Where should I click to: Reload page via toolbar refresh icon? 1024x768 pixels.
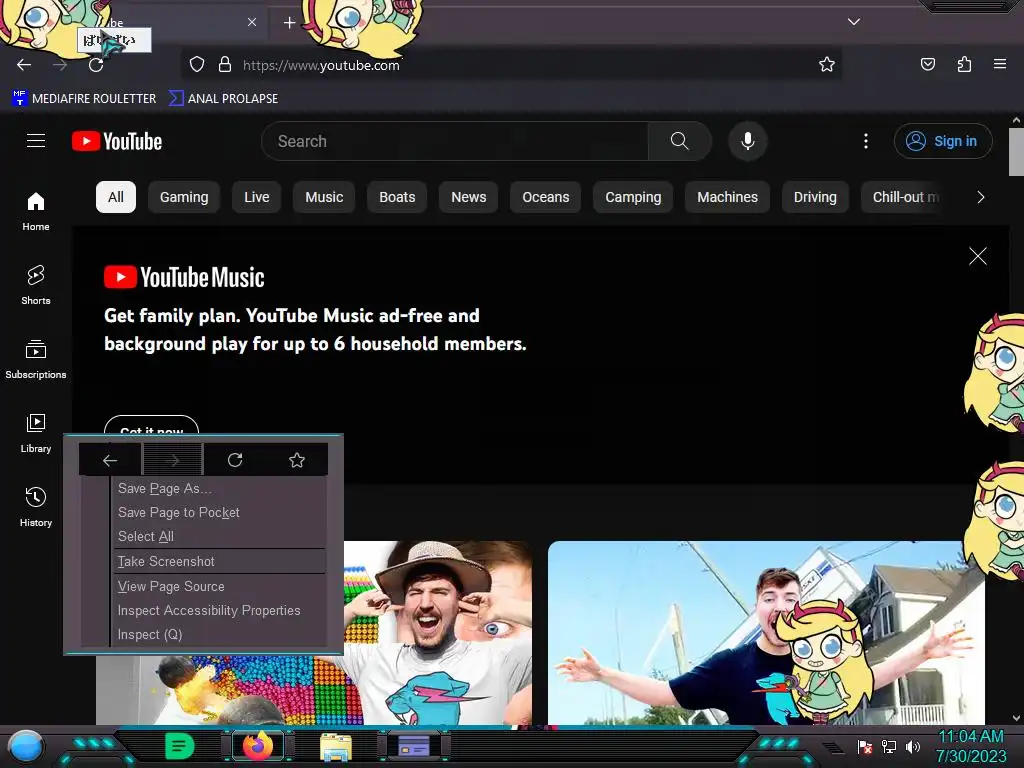coord(96,65)
